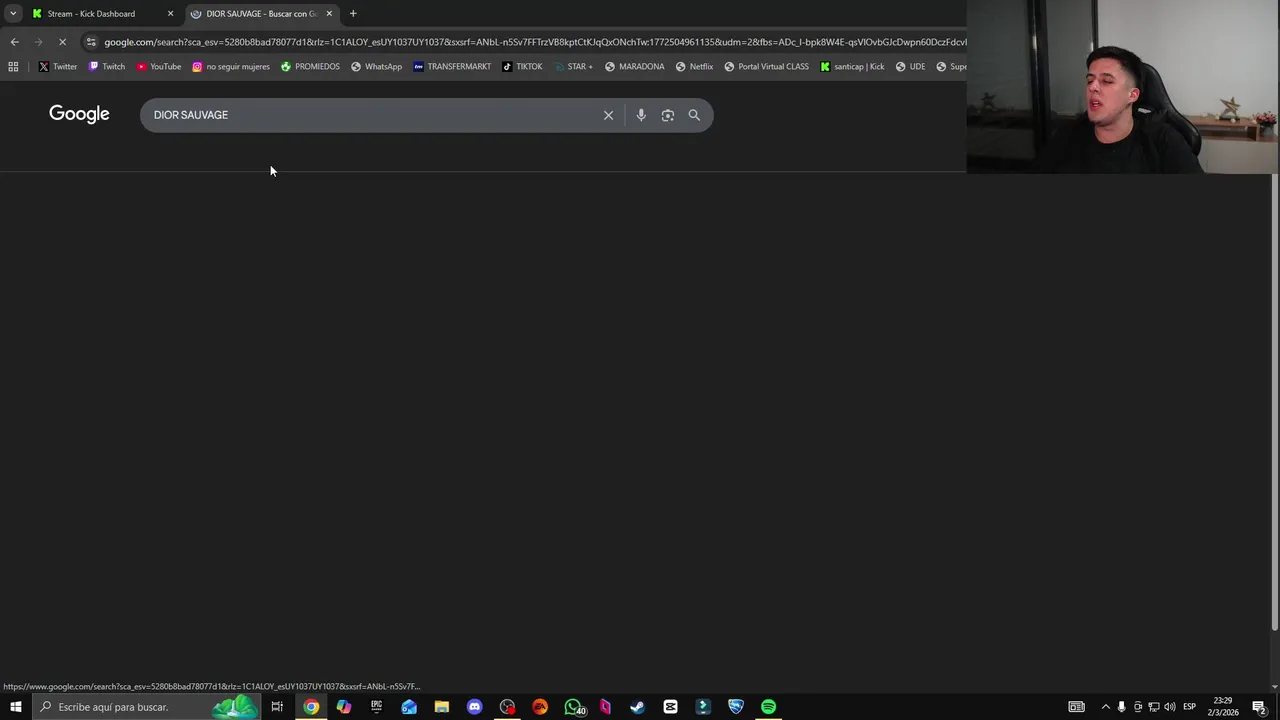Screen dimensions: 1280x720
Task: Open the Mail app on taskbar
Action: 409,707
